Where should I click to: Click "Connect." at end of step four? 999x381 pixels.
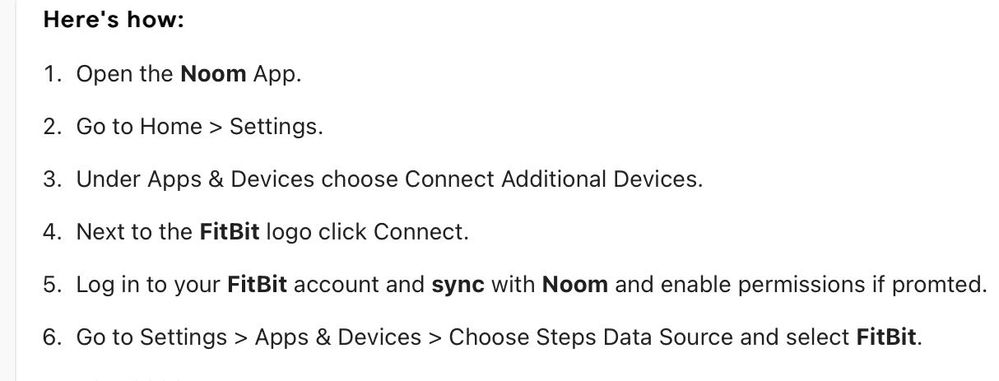point(420,231)
